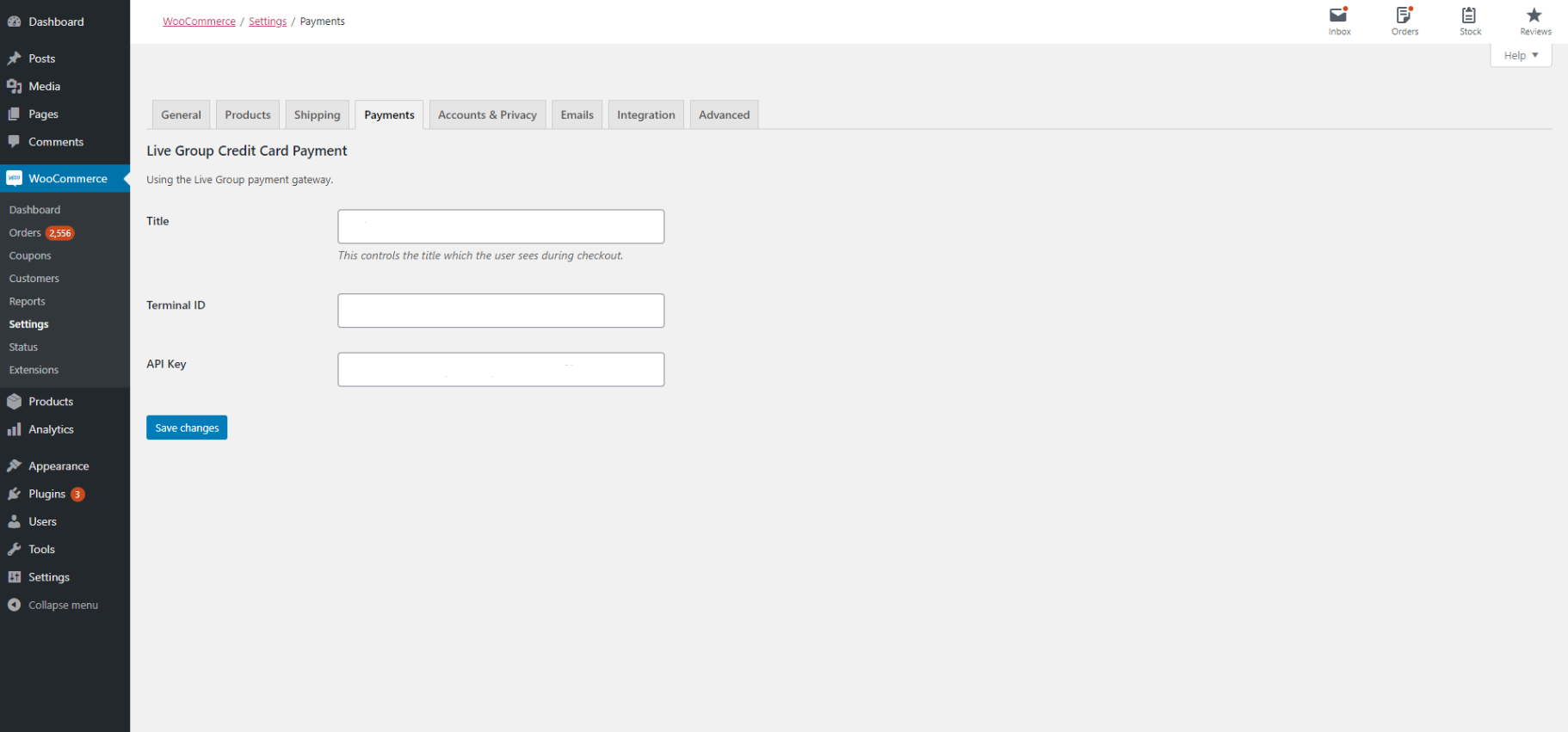1568x732 pixels.
Task: Switch to the Products settings tab
Action: (248, 114)
